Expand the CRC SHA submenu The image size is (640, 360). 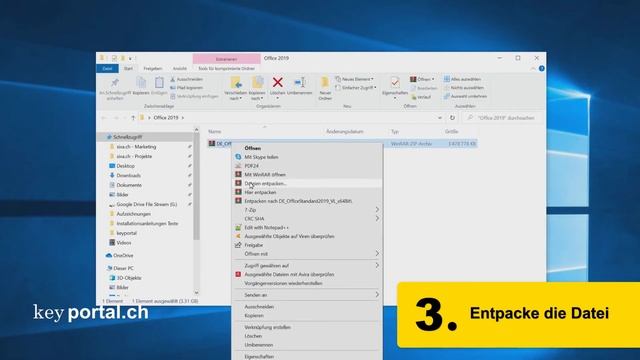click(377, 219)
